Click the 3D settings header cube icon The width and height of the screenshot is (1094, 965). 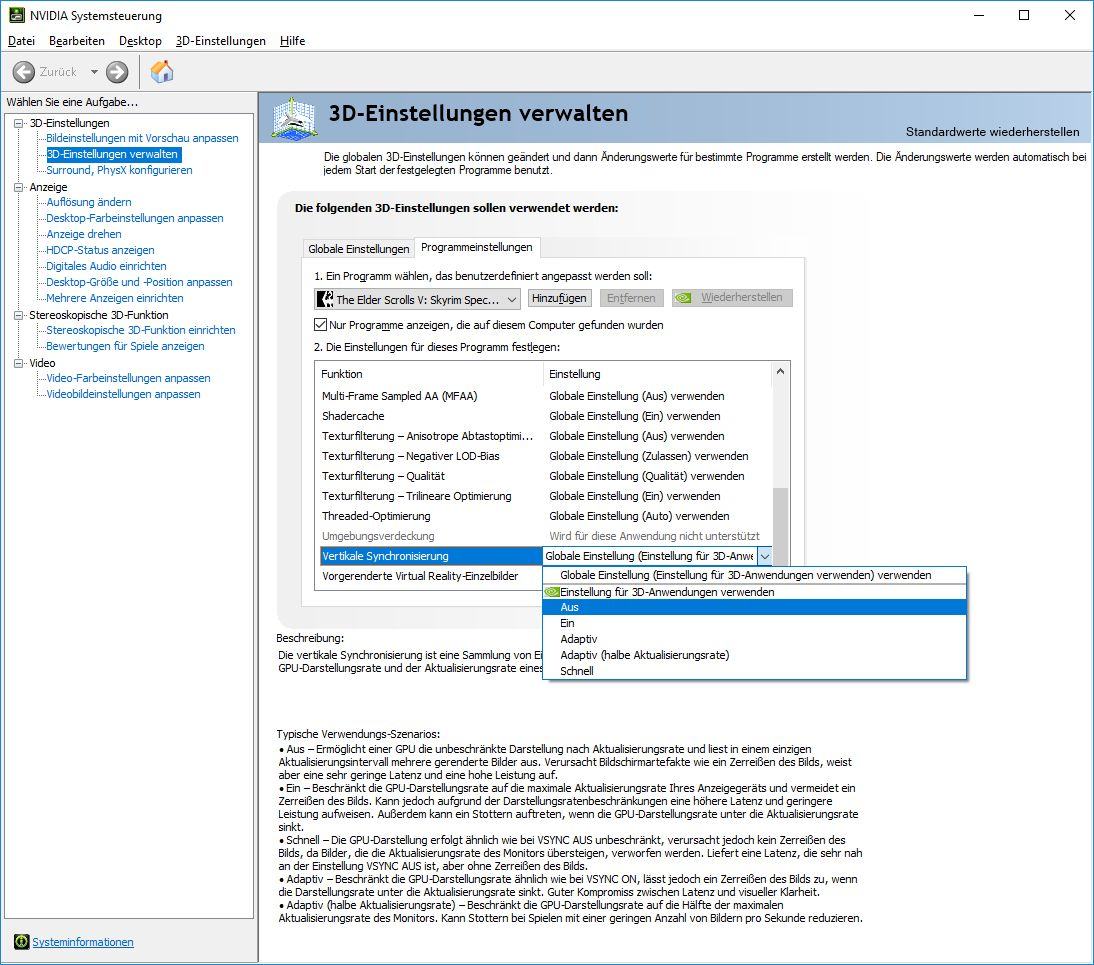pyautogui.click(x=295, y=117)
